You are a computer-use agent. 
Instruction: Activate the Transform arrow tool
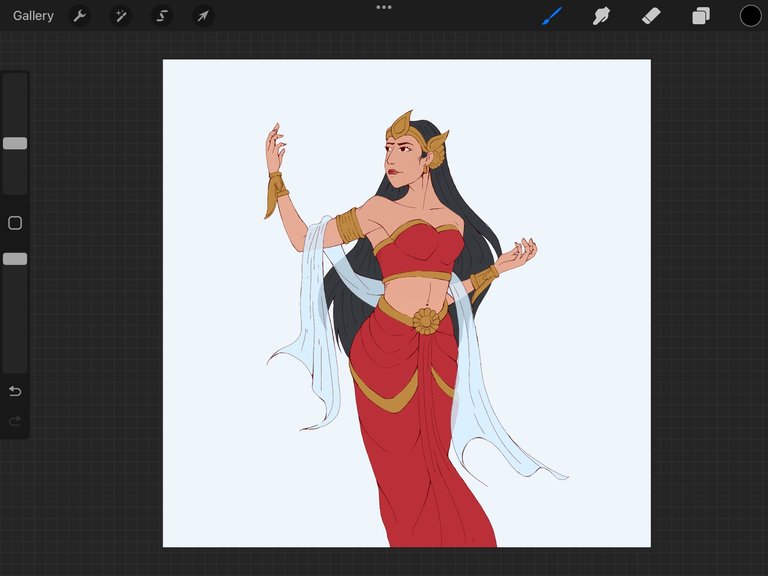[203, 16]
